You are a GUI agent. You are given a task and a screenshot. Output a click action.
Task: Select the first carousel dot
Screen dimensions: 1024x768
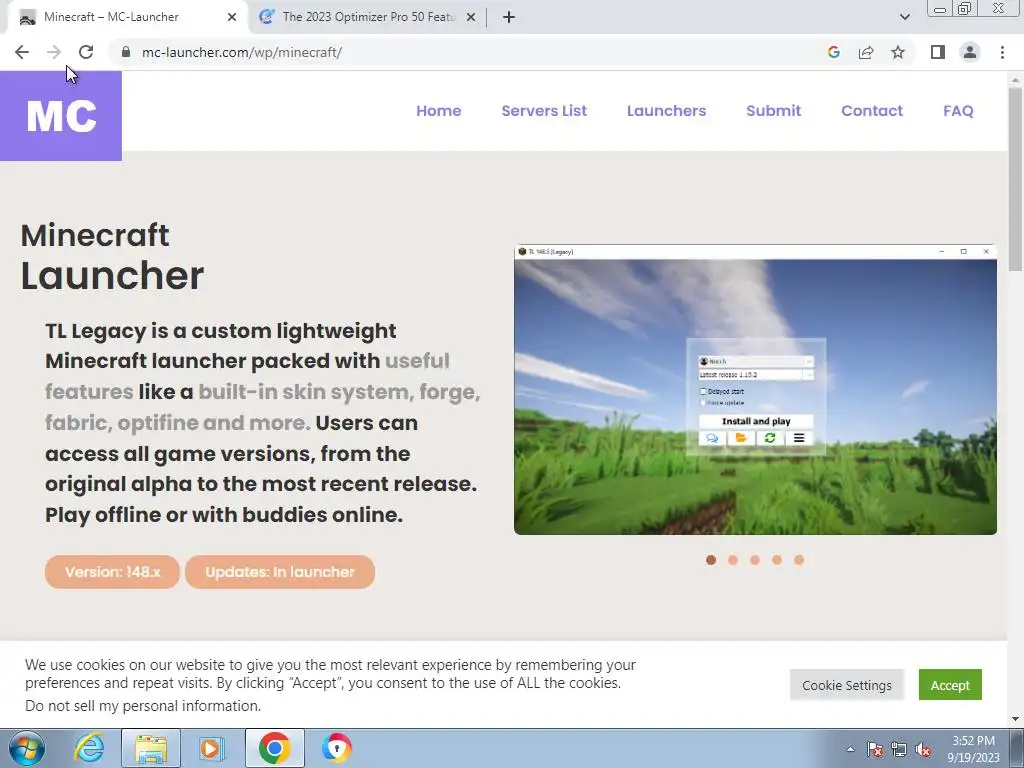pyautogui.click(x=711, y=560)
